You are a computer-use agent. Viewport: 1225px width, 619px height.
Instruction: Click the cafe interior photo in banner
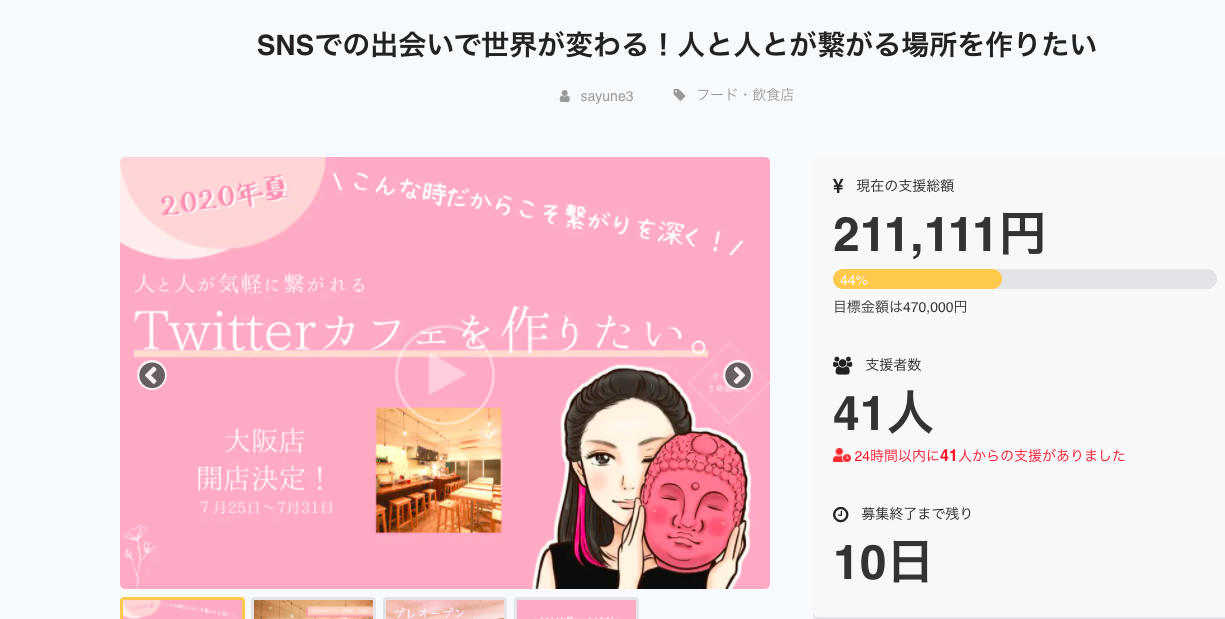[x=438, y=470]
